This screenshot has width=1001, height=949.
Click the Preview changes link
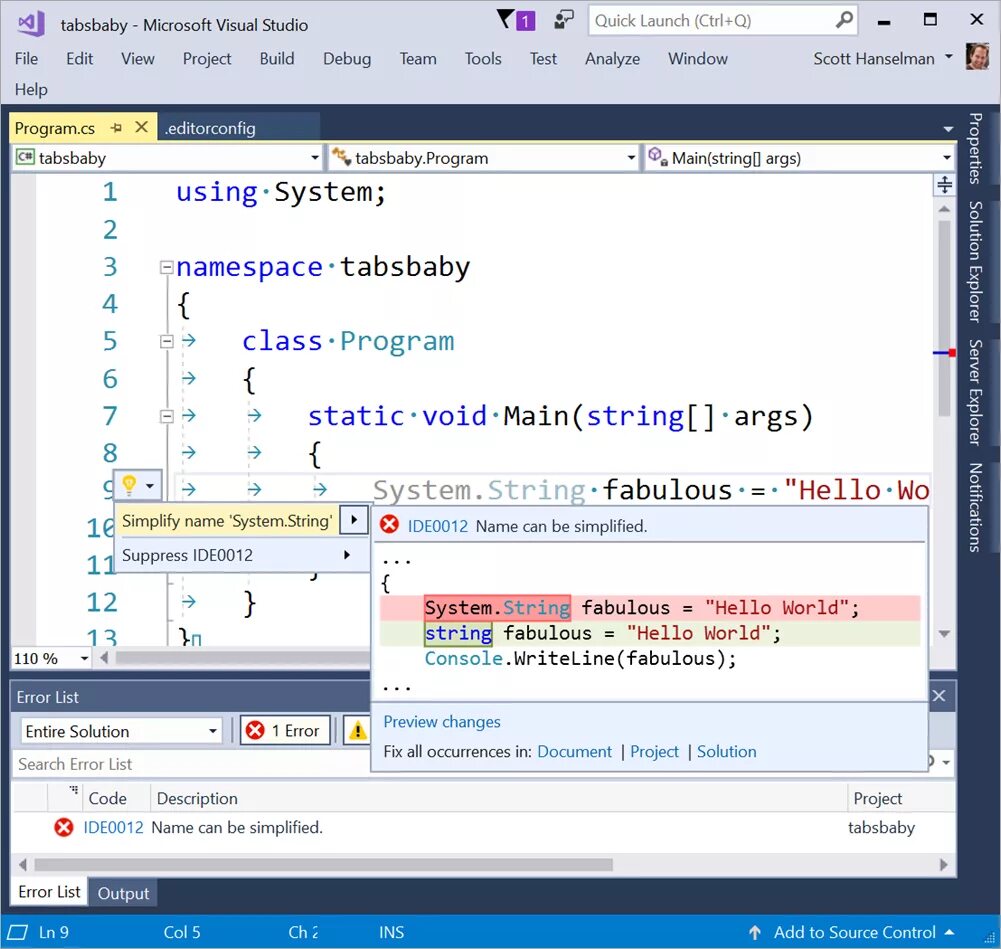tap(442, 722)
